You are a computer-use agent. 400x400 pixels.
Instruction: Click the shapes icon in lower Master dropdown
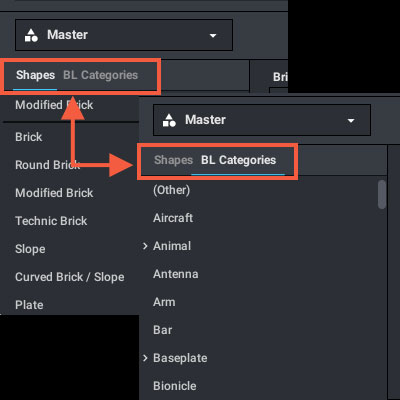coord(169,120)
